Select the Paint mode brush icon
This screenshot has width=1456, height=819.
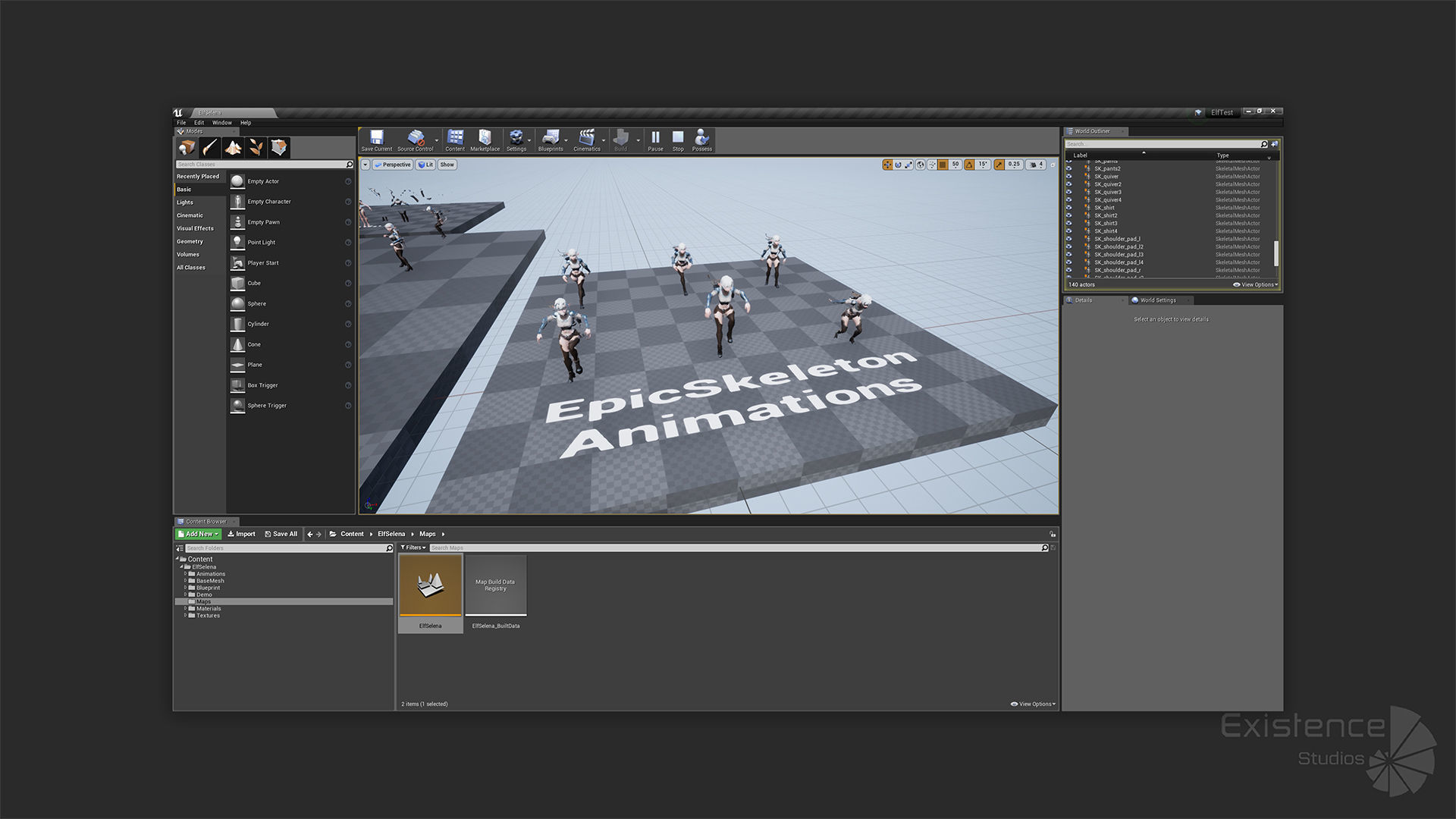tap(210, 147)
